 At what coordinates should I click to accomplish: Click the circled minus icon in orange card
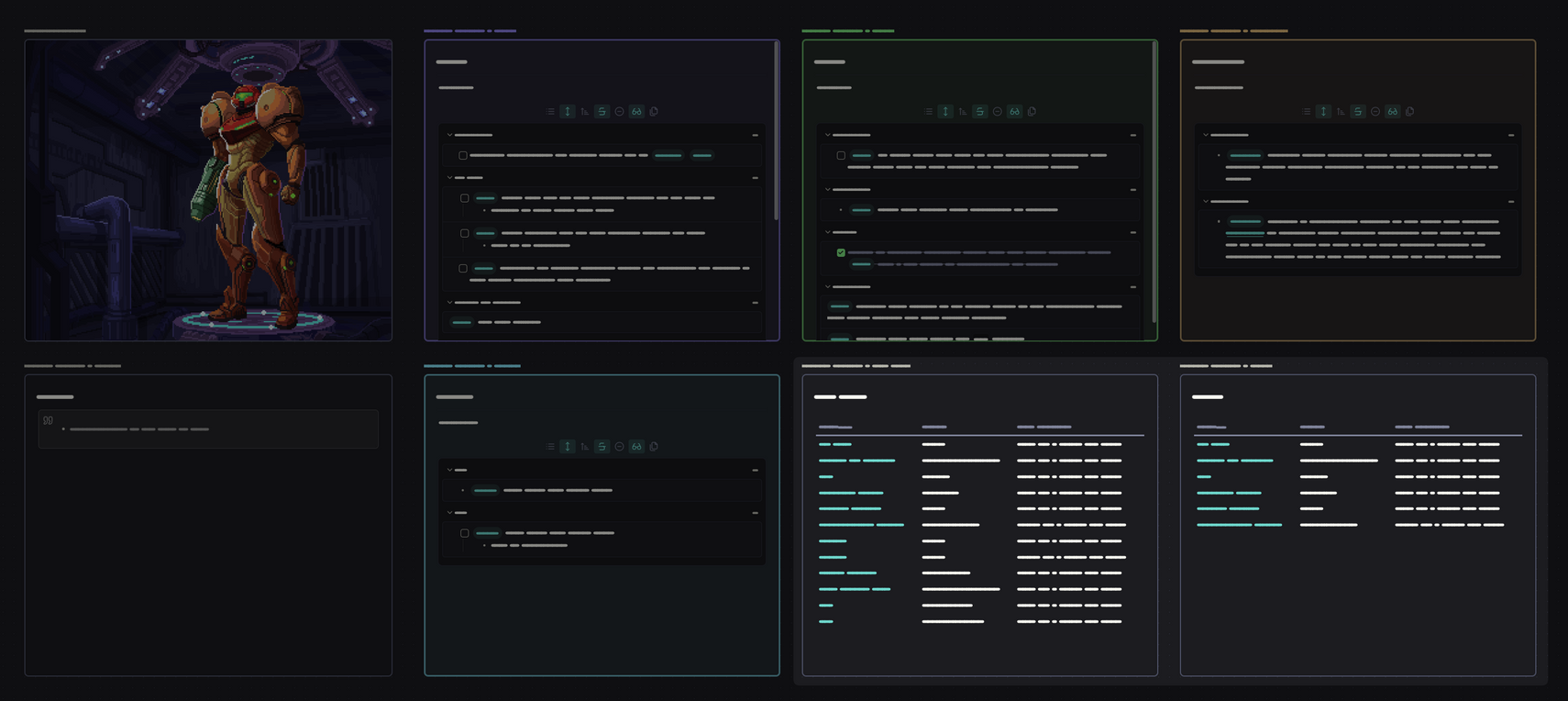pos(1375,112)
